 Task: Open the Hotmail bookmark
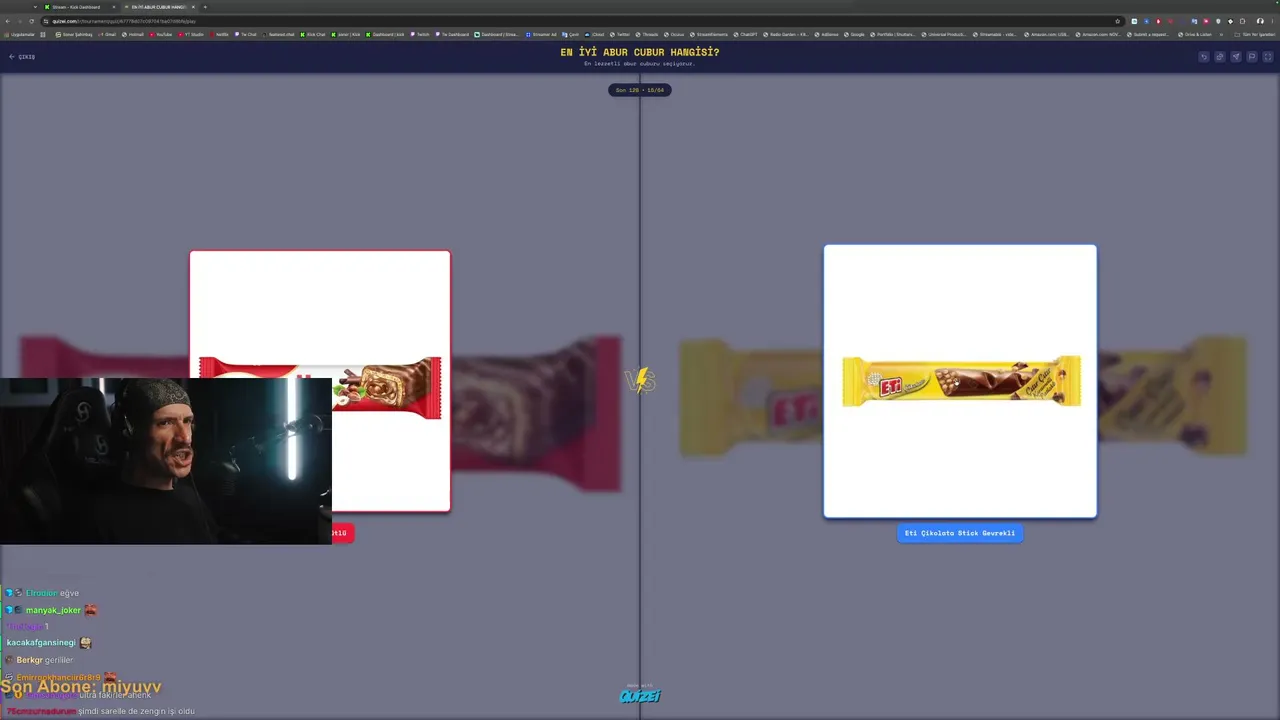tap(133, 34)
